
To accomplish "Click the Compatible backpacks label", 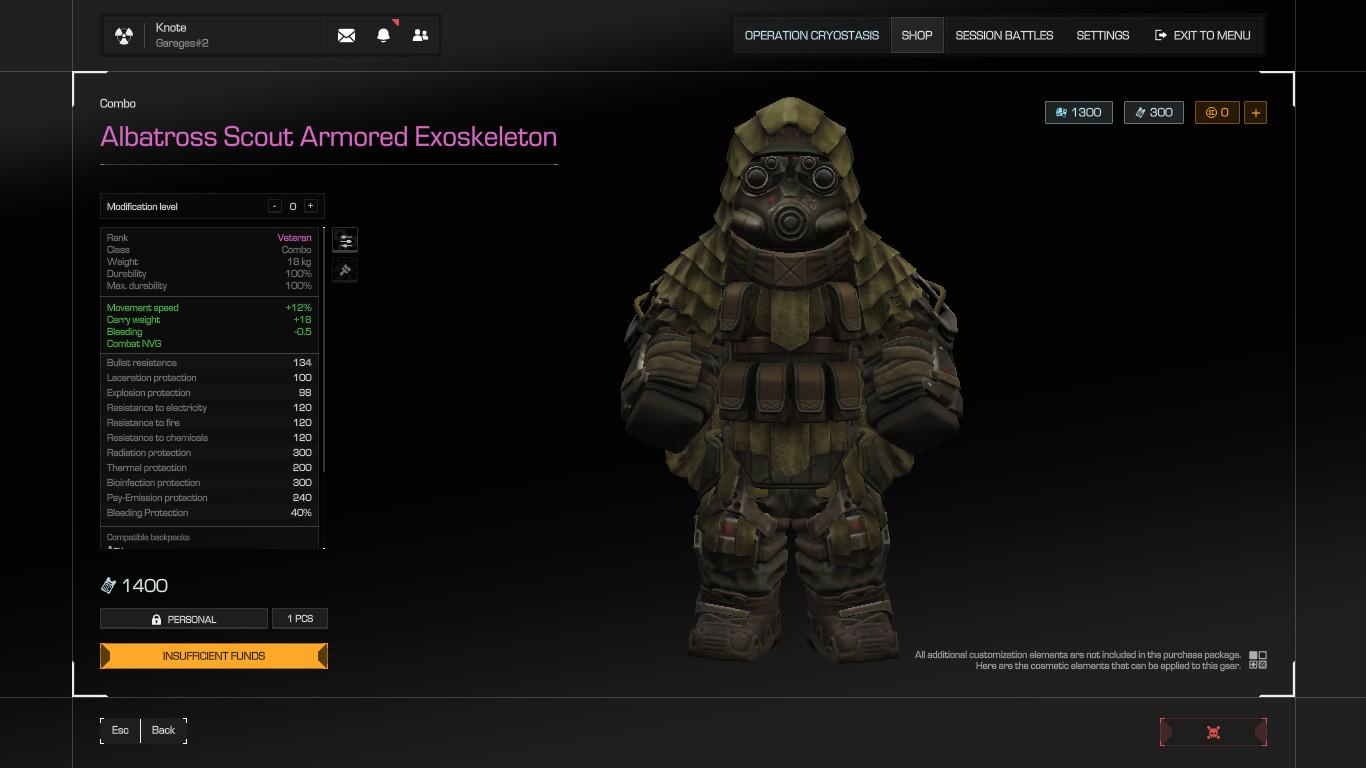I will [148, 538].
